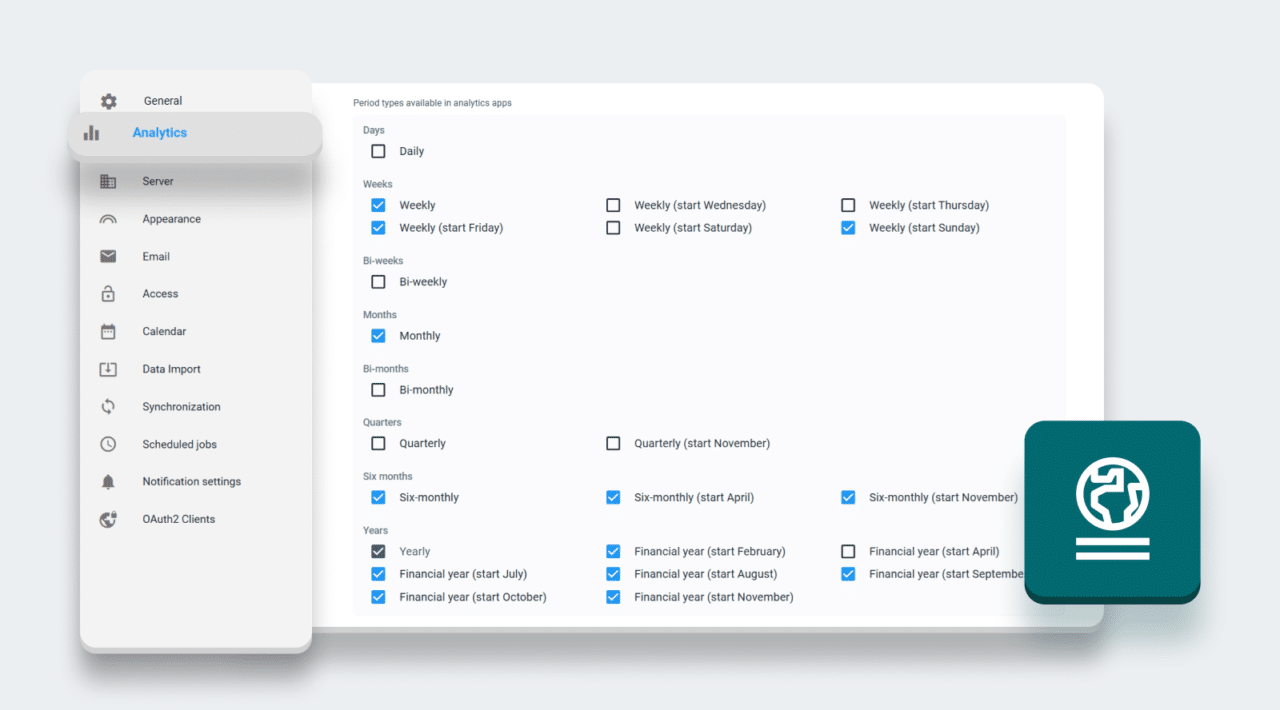Screen dimensions: 1280x710
Task: Click the 'Six months' group label
Action: tap(387, 476)
